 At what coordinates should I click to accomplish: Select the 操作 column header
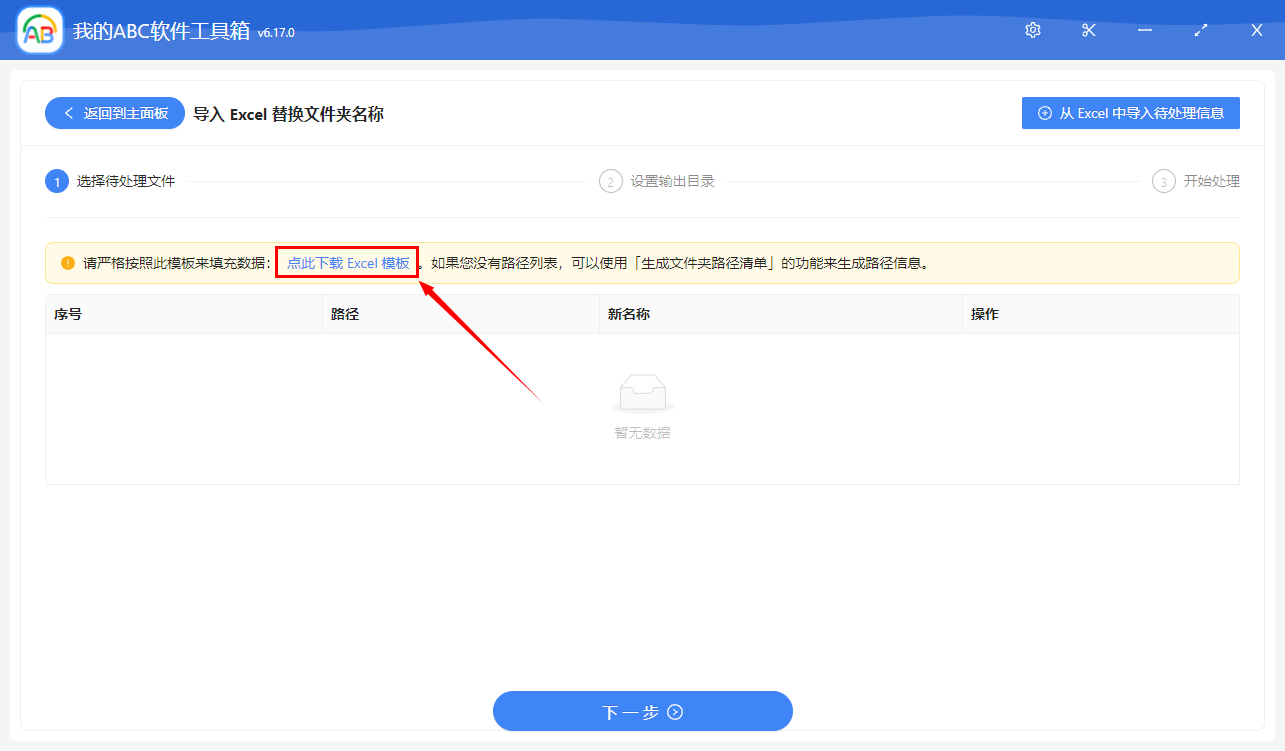point(985,314)
